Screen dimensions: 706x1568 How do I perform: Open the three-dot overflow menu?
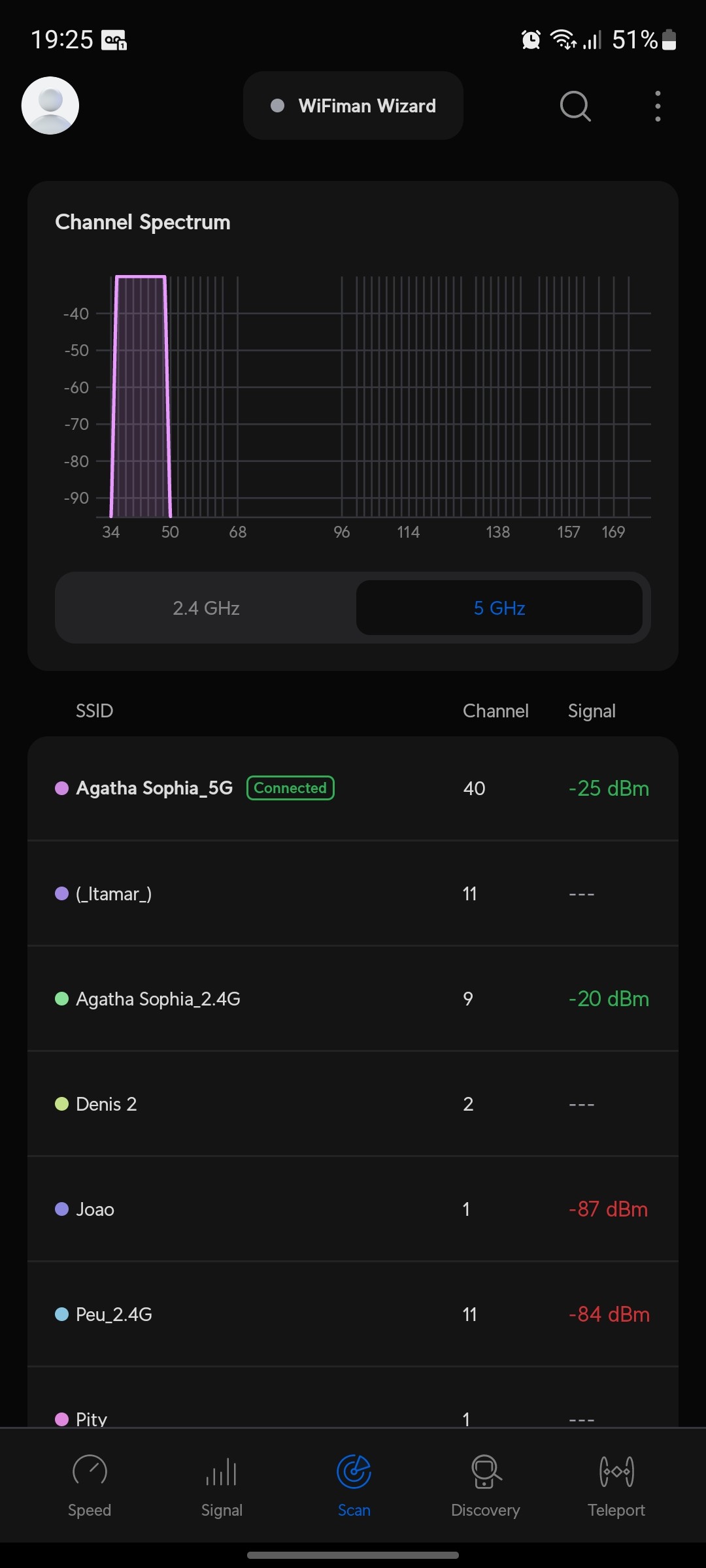[x=658, y=106]
